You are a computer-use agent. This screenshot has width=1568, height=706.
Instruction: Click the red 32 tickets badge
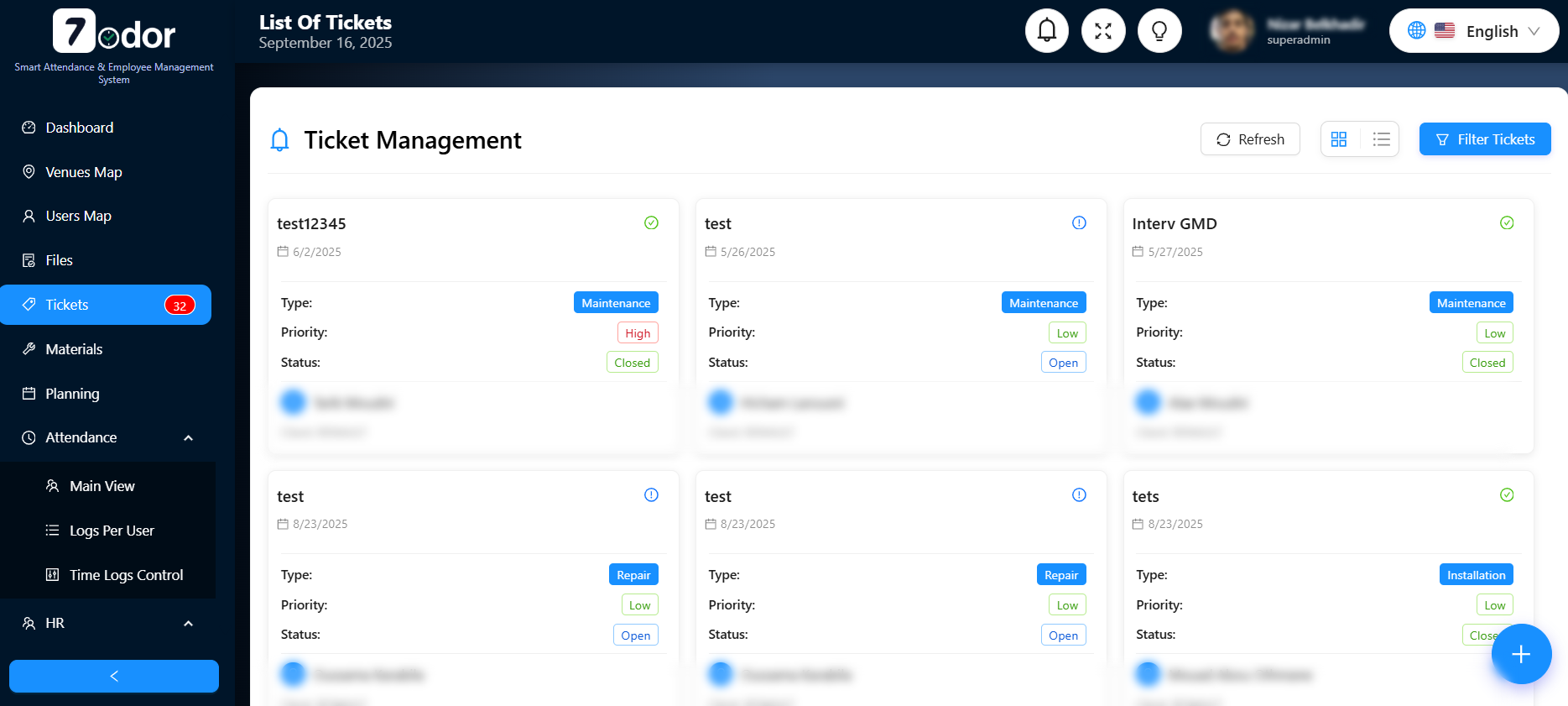180,306
